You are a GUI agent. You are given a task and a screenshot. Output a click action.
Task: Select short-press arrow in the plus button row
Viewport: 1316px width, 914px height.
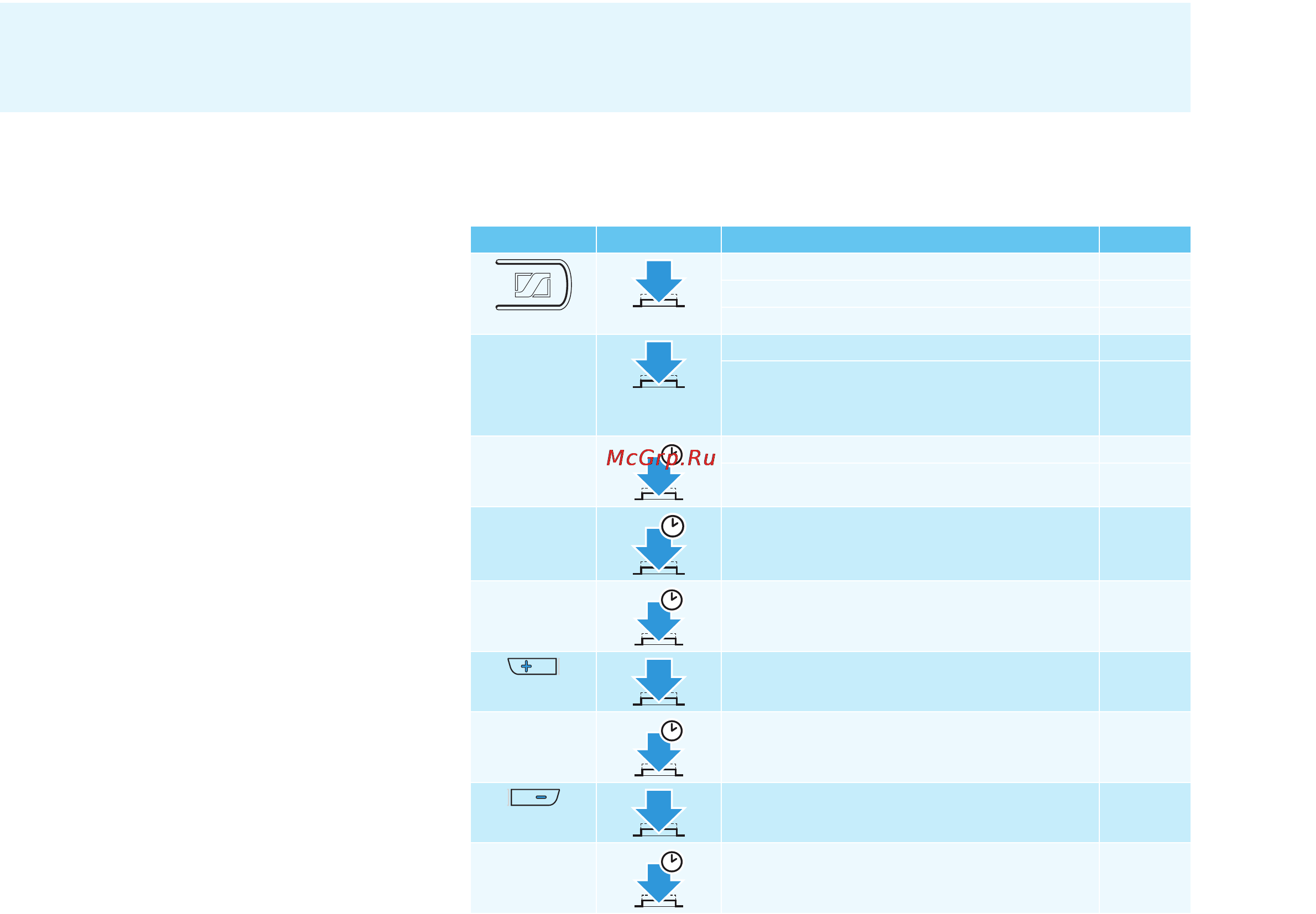(659, 682)
